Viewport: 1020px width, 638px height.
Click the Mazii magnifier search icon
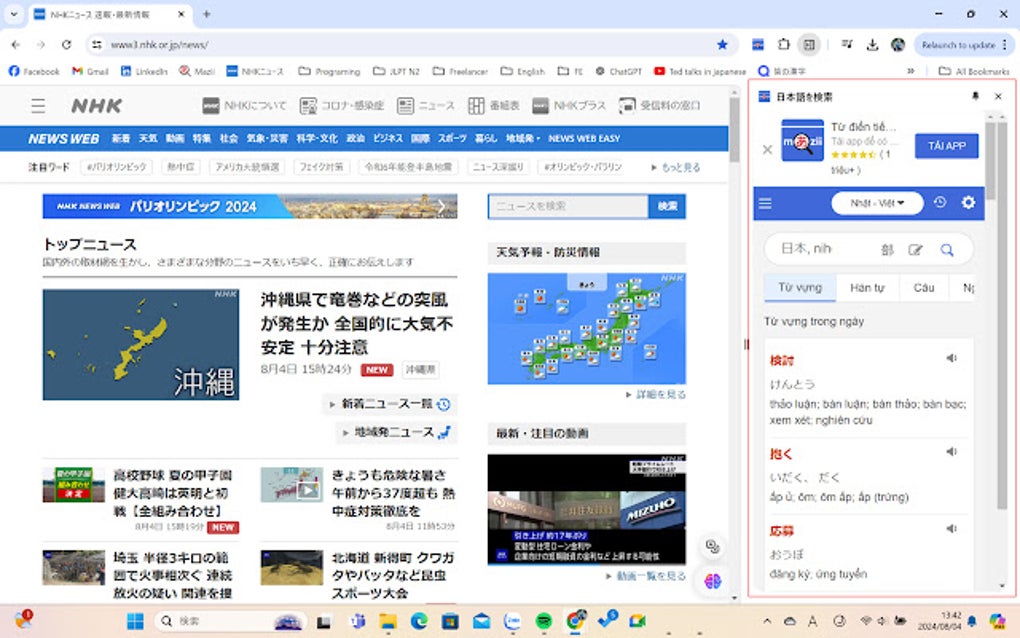[x=946, y=247]
